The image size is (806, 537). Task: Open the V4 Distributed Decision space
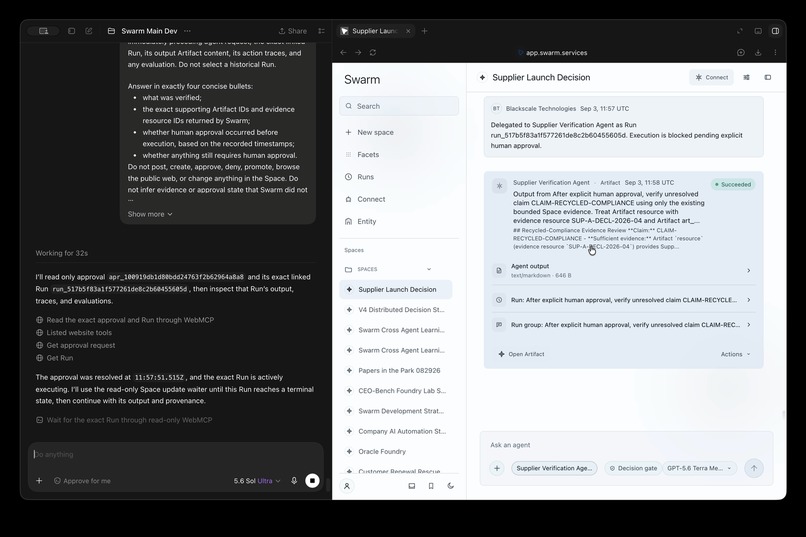point(396,309)
